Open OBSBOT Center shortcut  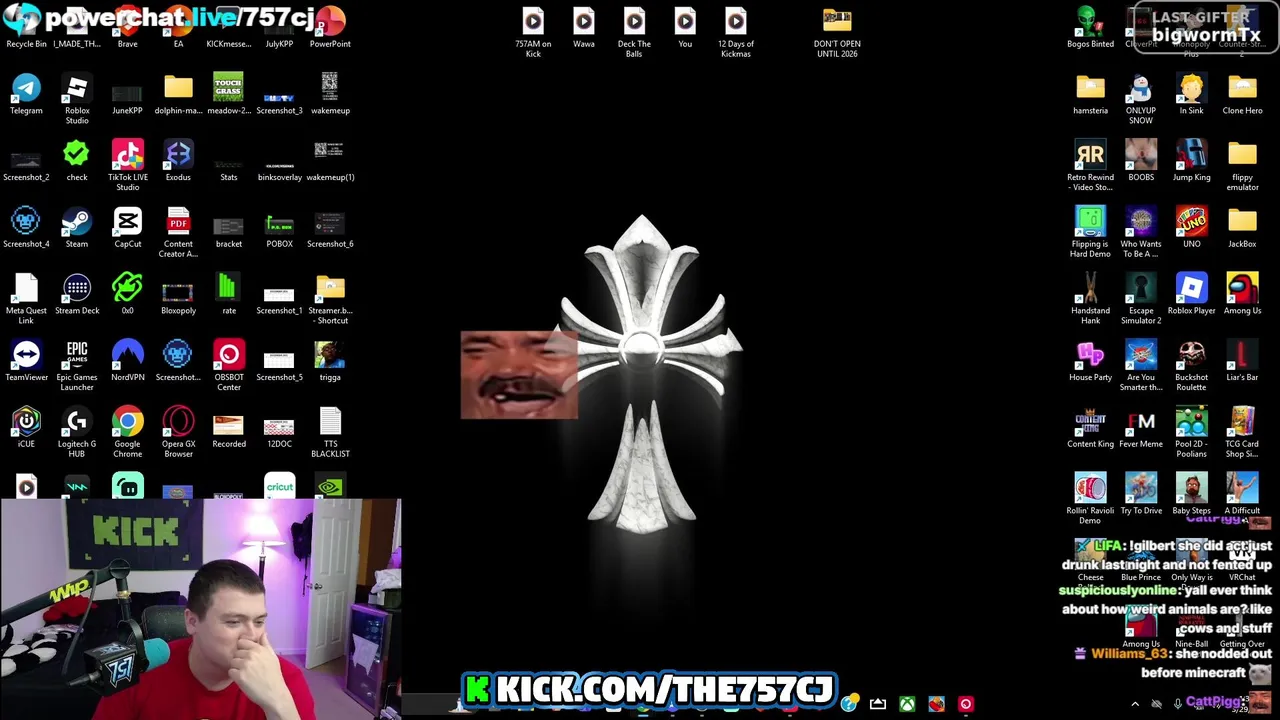click(x=229, y=366)
